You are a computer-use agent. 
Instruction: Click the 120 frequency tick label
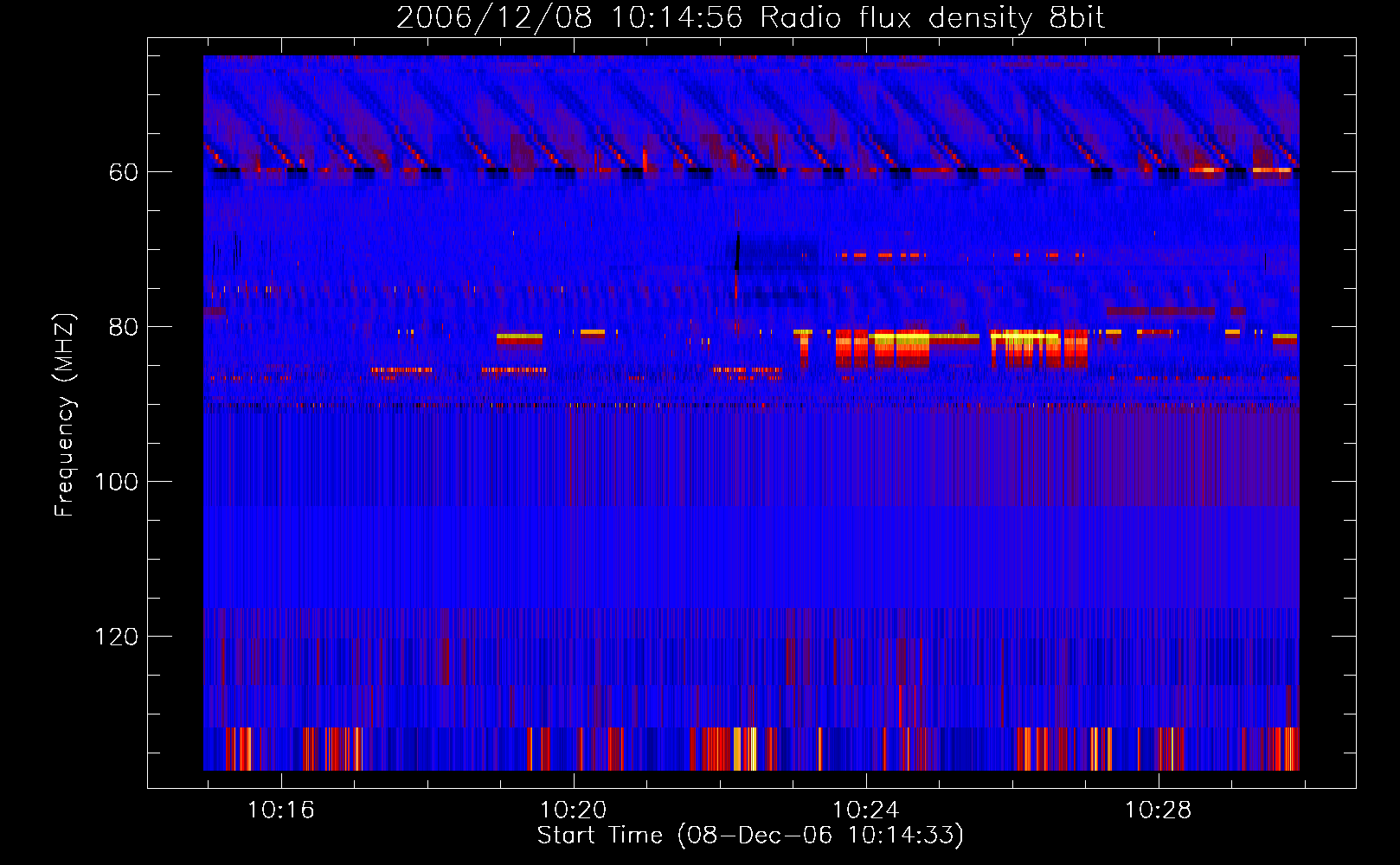click(x=116, y=637)
